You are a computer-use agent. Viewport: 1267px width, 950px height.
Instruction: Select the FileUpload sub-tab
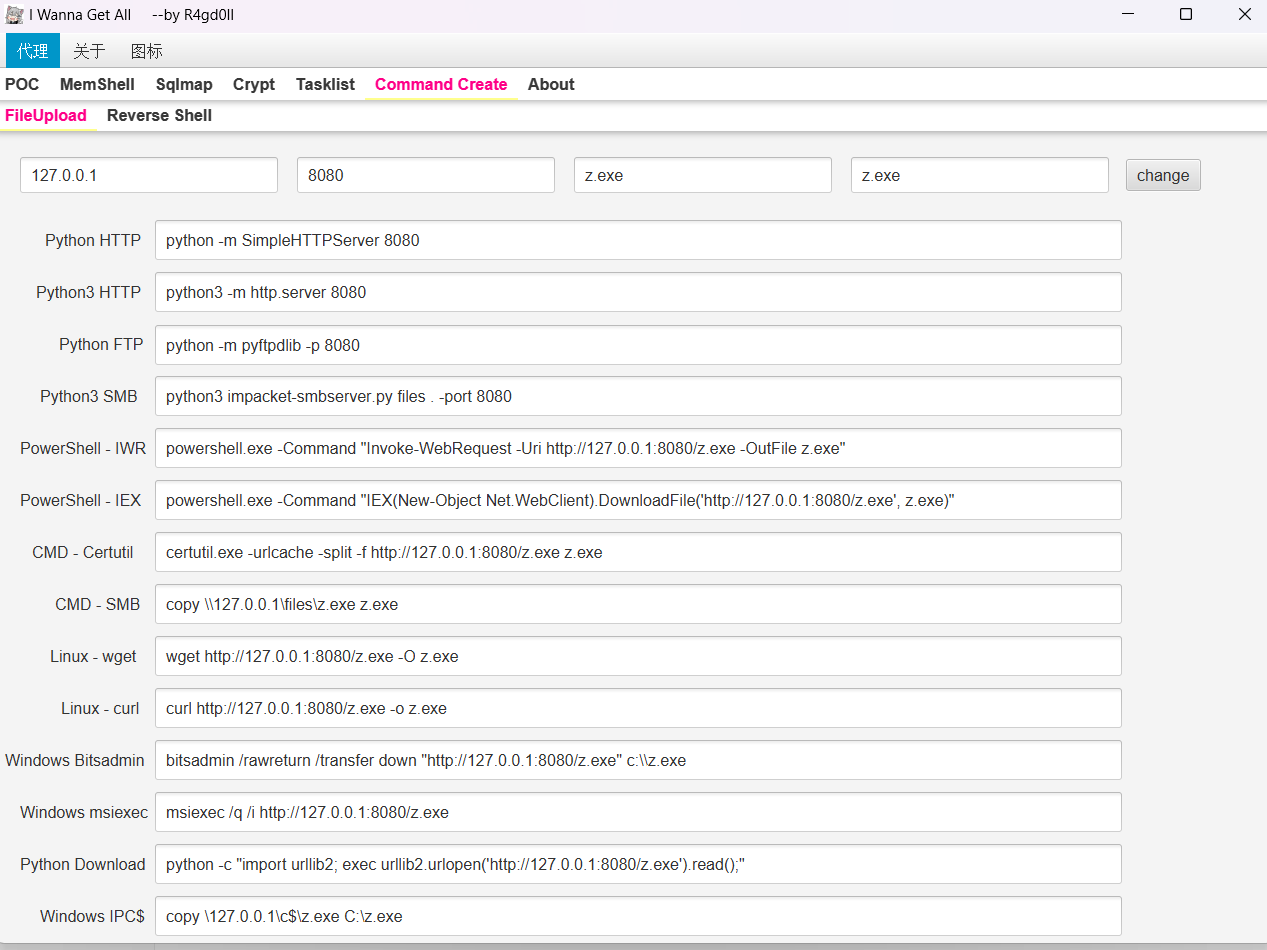[46, 115]
